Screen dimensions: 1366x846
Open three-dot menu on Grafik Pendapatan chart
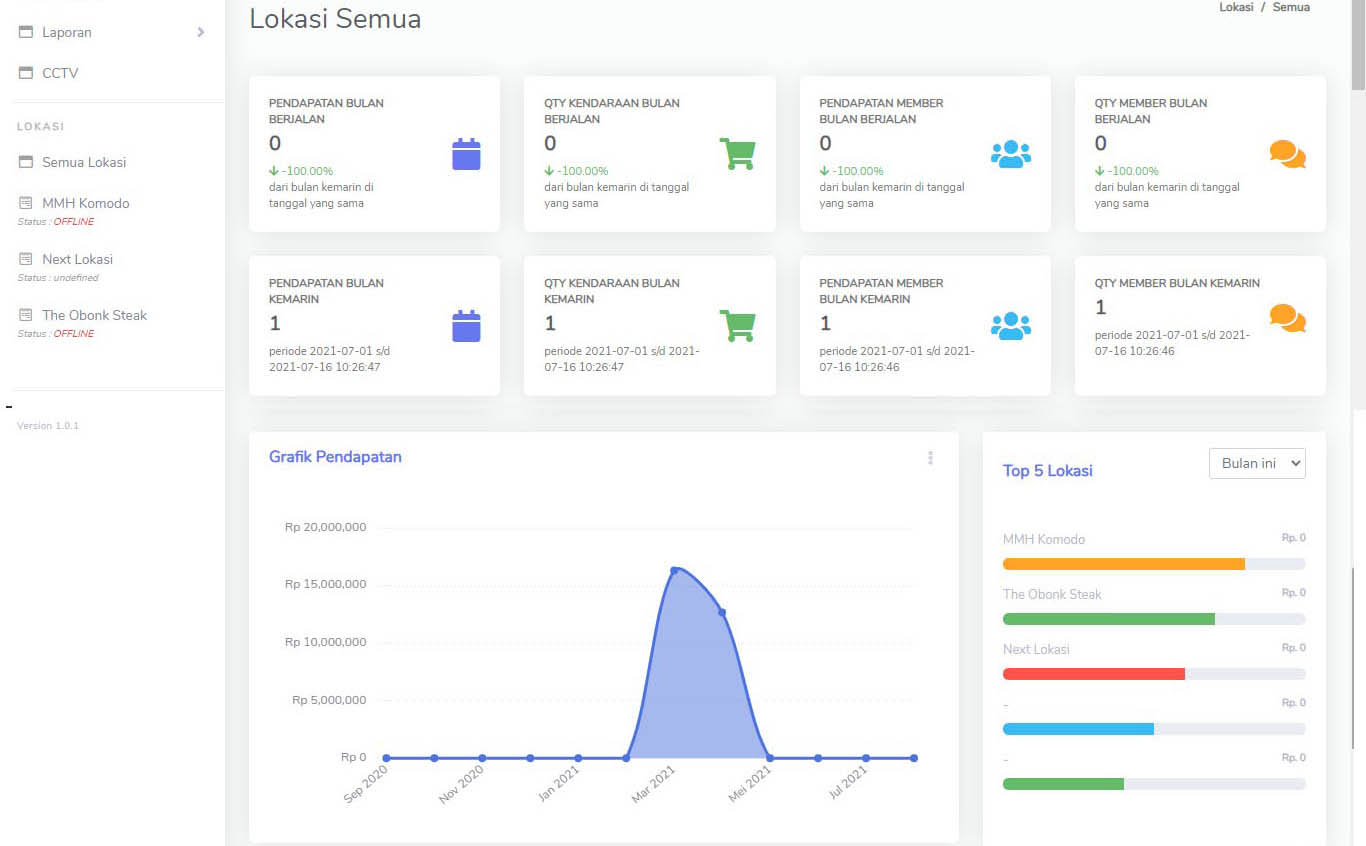tap(930, 458)
